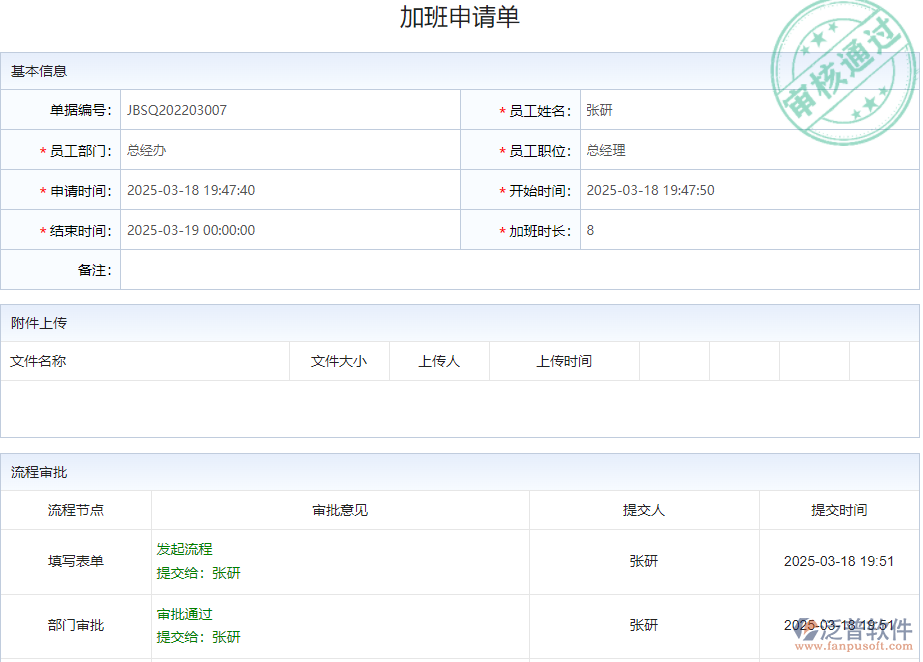Click the 员工姓名 input field

(748, 110)
